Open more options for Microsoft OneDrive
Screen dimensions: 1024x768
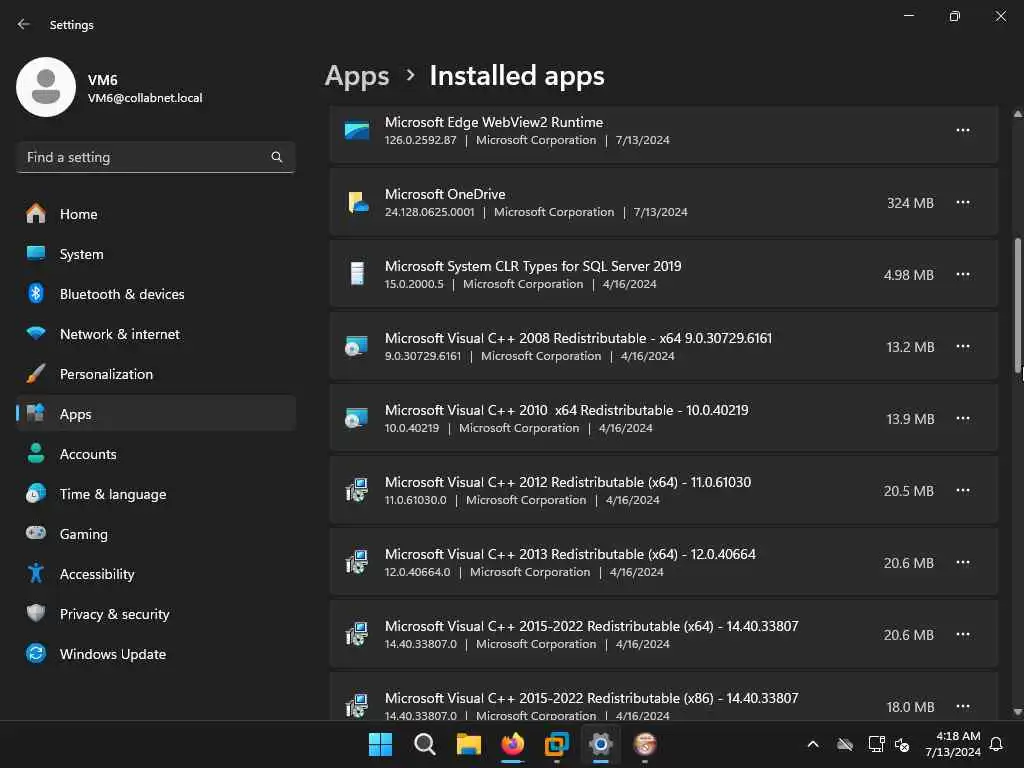point(962,203)
